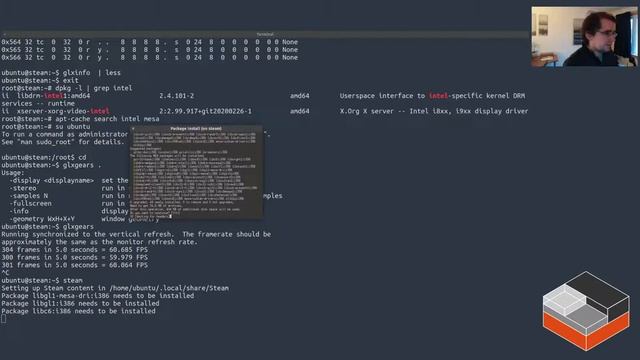Click 'approximately the same as the monitor refresh rate' line
The image size is (640, 360).
pyautogui.click(x=99, y=242)
